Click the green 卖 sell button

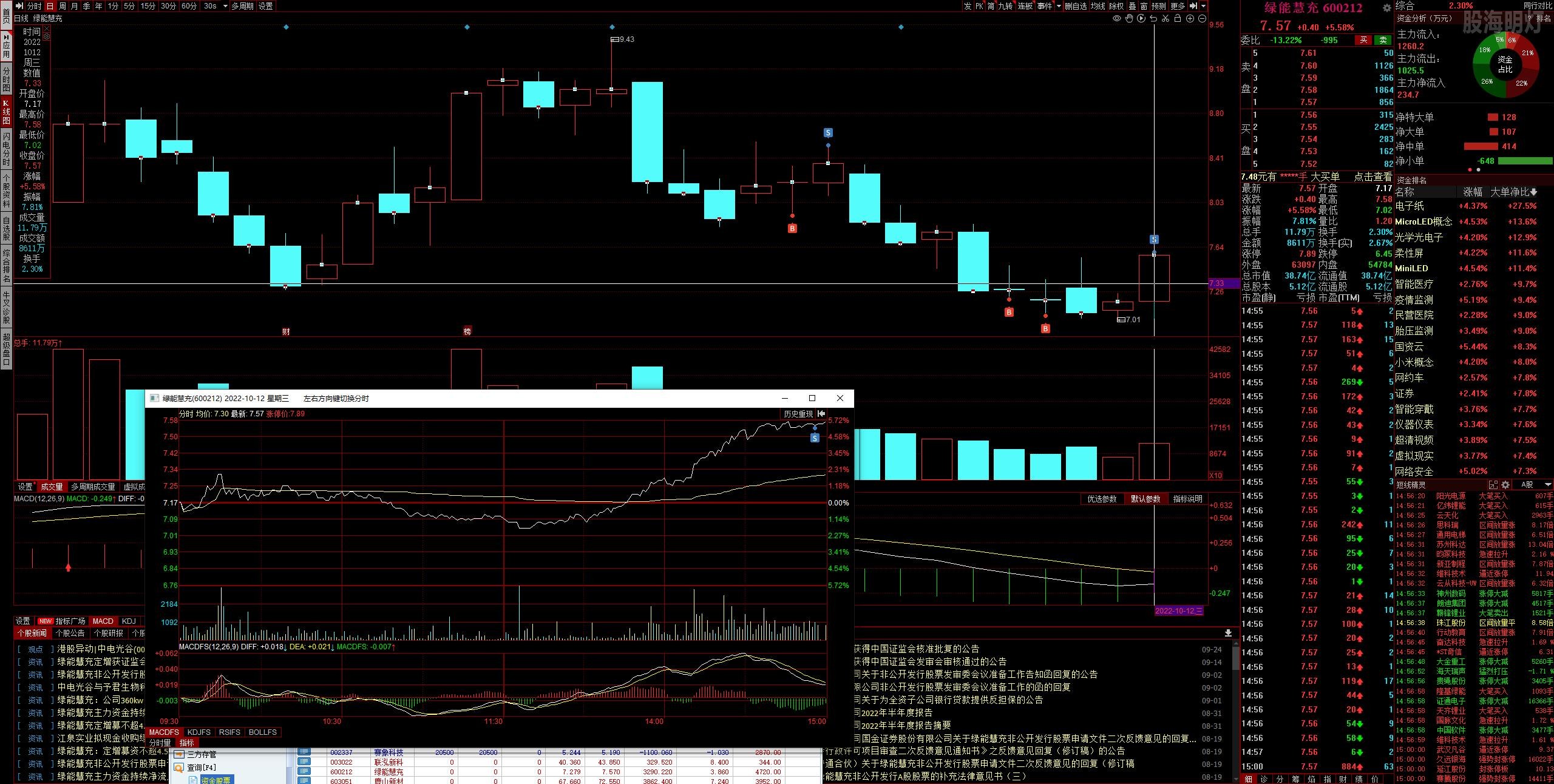1383,40
